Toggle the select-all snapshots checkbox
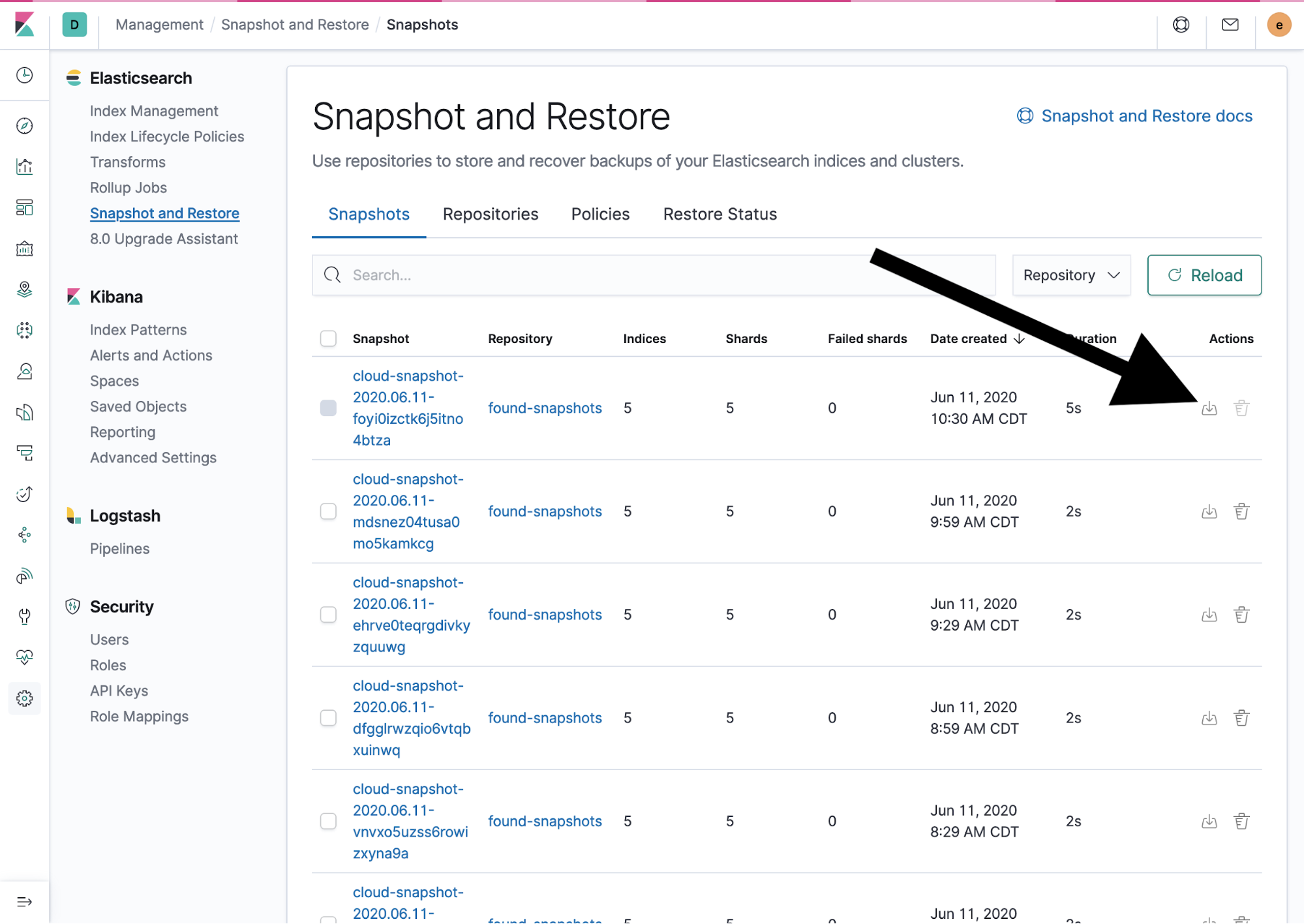This screenshot has height=924, width=1304. 328,338
